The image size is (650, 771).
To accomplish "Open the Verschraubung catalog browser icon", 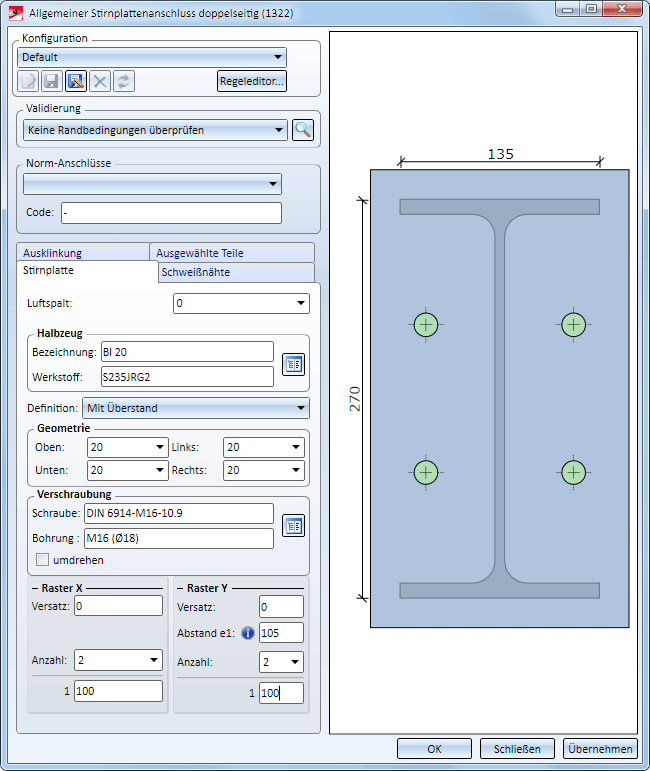I will (x=293, y=526).
